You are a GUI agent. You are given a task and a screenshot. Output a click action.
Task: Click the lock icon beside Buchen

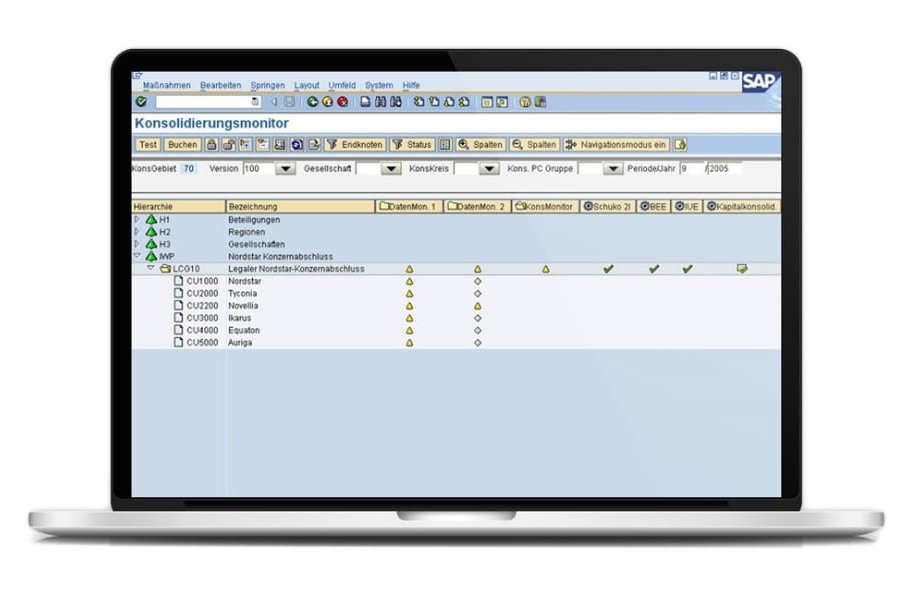pyautogui.click(x=212, y=145)
